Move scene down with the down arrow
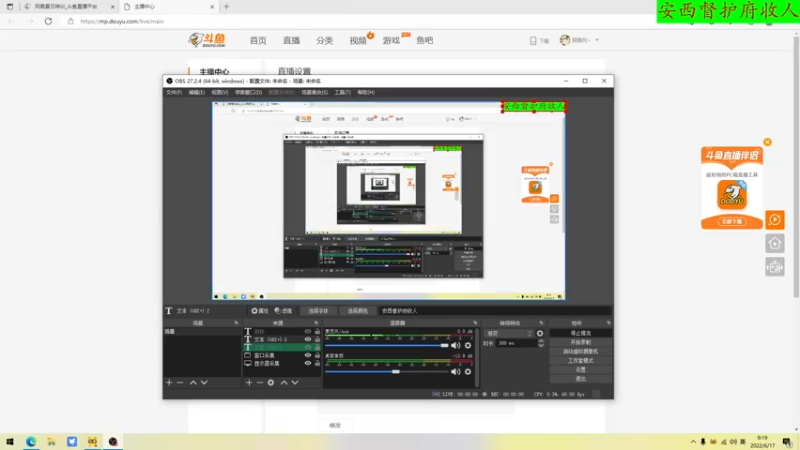The height and width of the screenshot is (450, 800). (204, 382)
